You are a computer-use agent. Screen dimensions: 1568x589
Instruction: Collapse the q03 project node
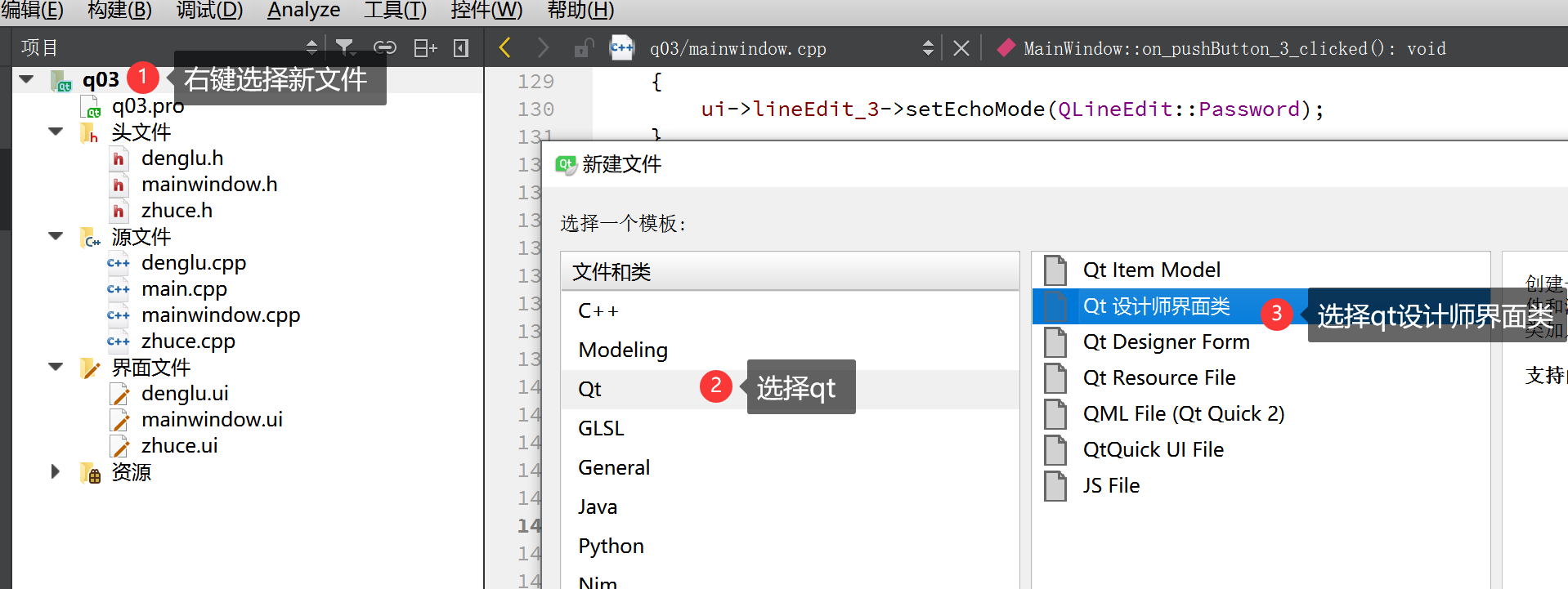click(27, 79)
